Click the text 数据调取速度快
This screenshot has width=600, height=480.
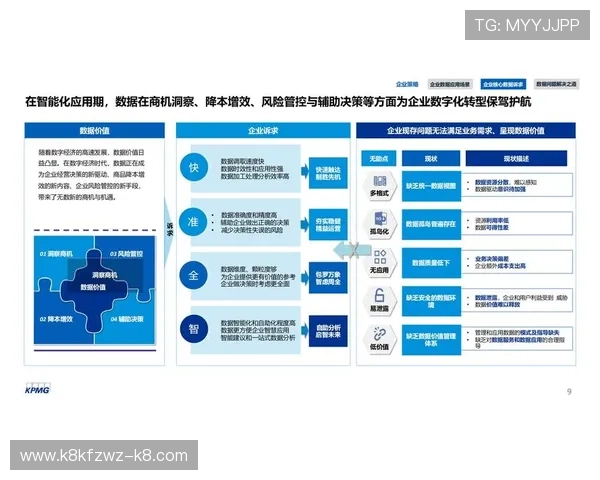(242, 161)
